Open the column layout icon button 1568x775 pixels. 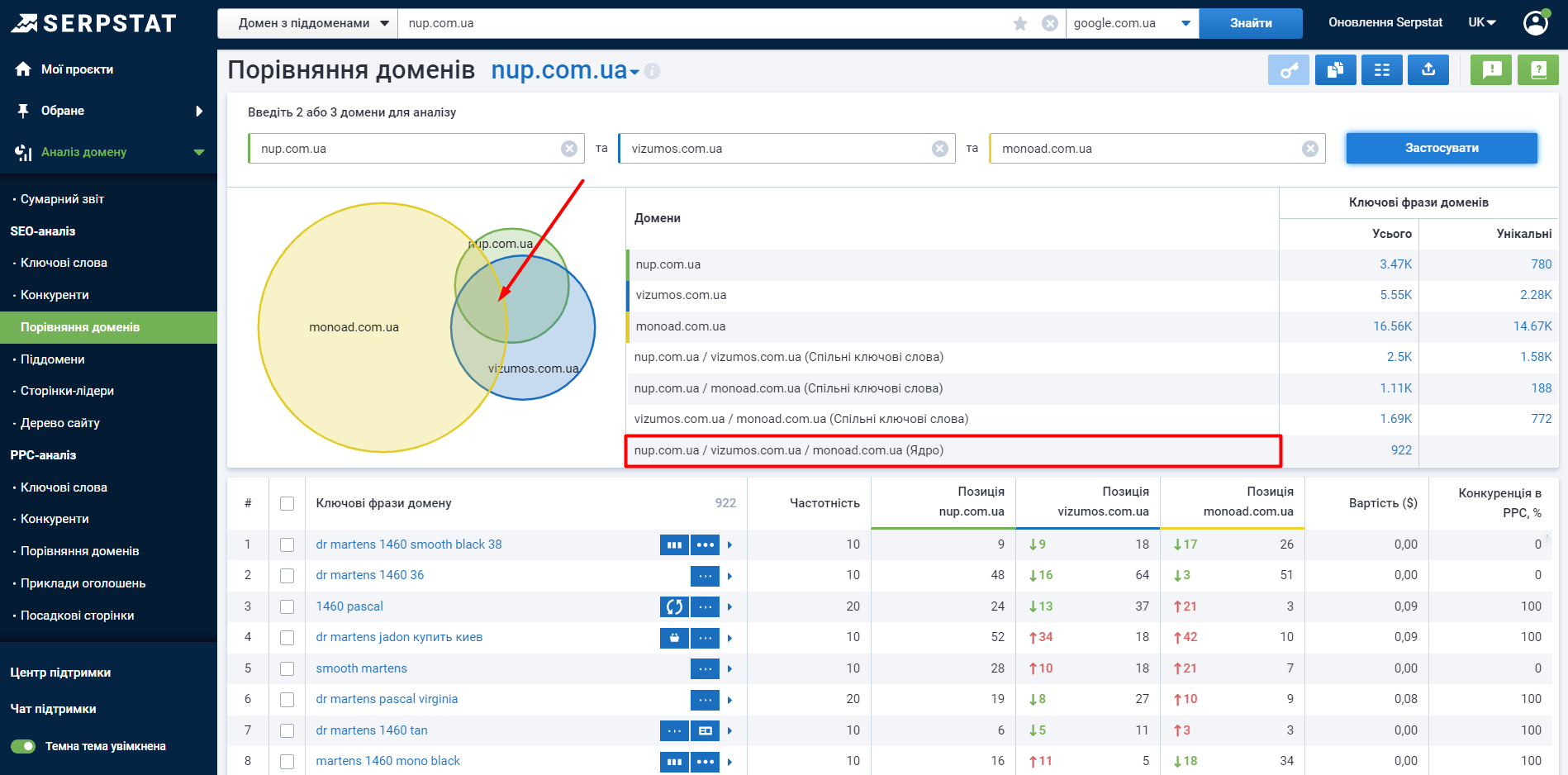(1381, 70)
